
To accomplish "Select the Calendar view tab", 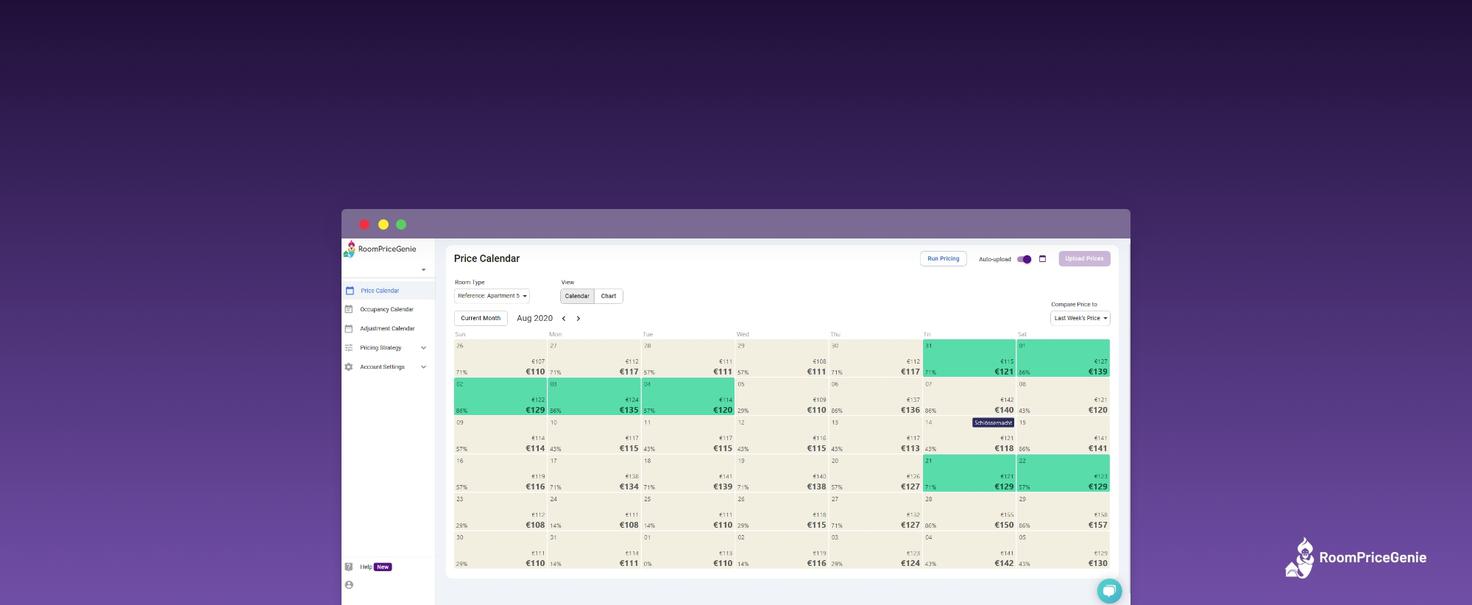I will [577, 296].
